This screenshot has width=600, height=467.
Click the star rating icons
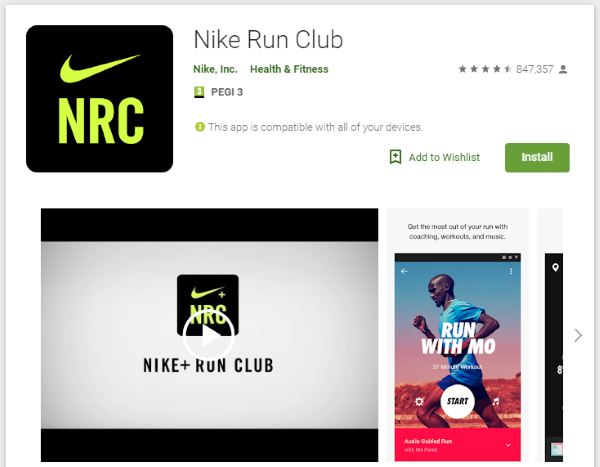click(485, 69)
